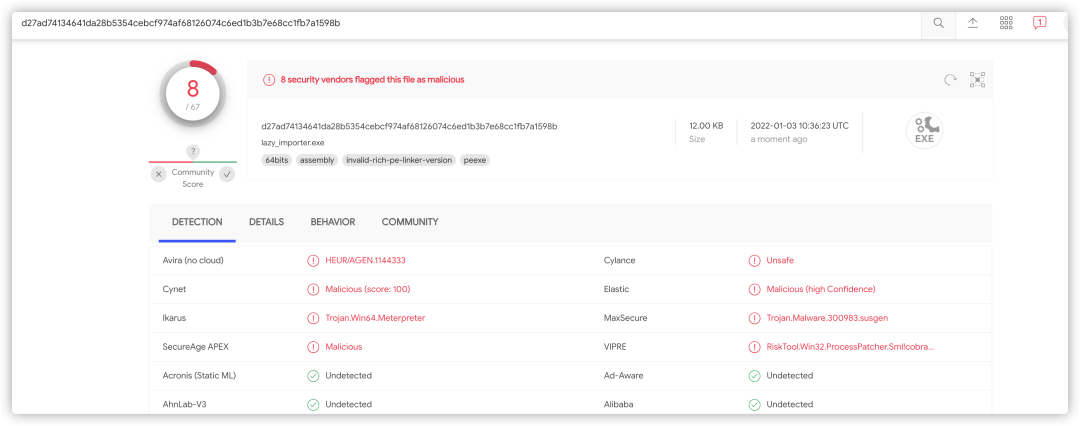Open the COMMUNITY tab
Viewport: 1080px width, 426px height.
tap(410, 222)
